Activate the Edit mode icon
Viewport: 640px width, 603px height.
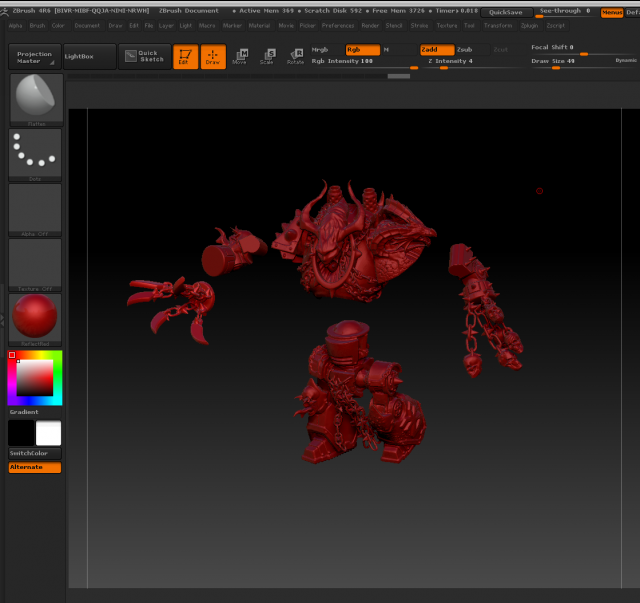pyautogui.click(x=185, y=57)
